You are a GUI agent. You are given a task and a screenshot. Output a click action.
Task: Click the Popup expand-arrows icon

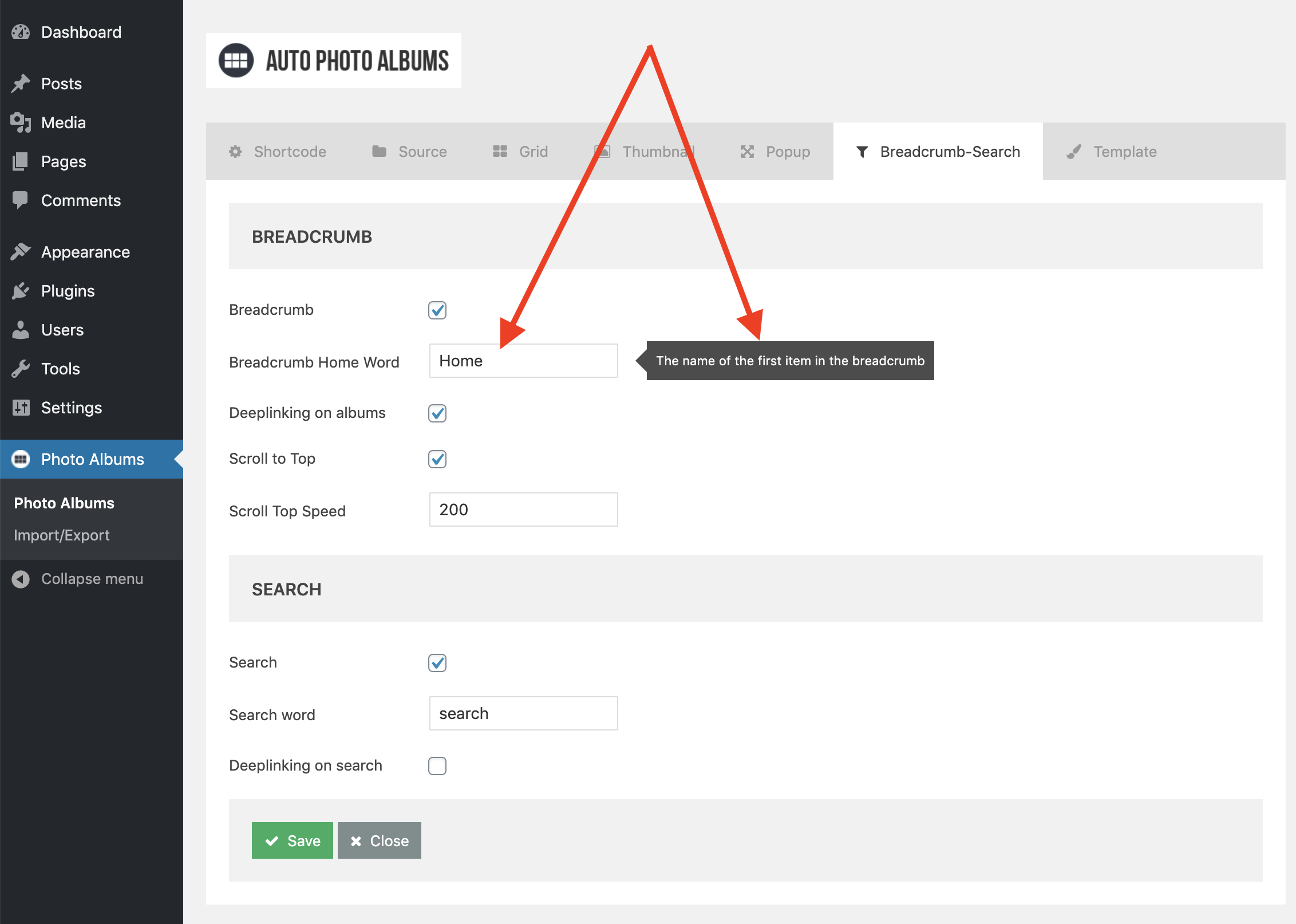(747, 152)
